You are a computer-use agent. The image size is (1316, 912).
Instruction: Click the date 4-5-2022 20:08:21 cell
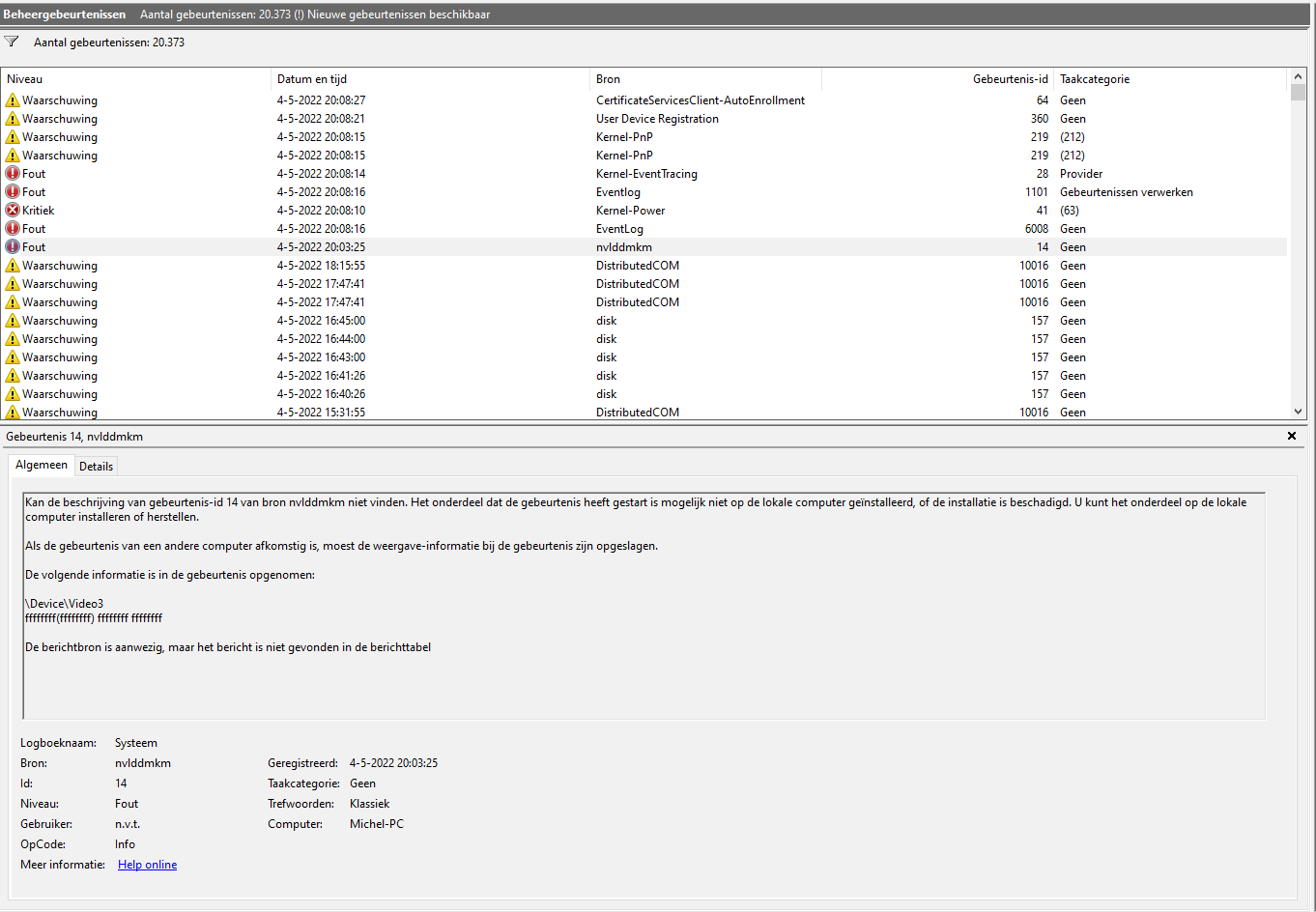(x=321, y=119)
